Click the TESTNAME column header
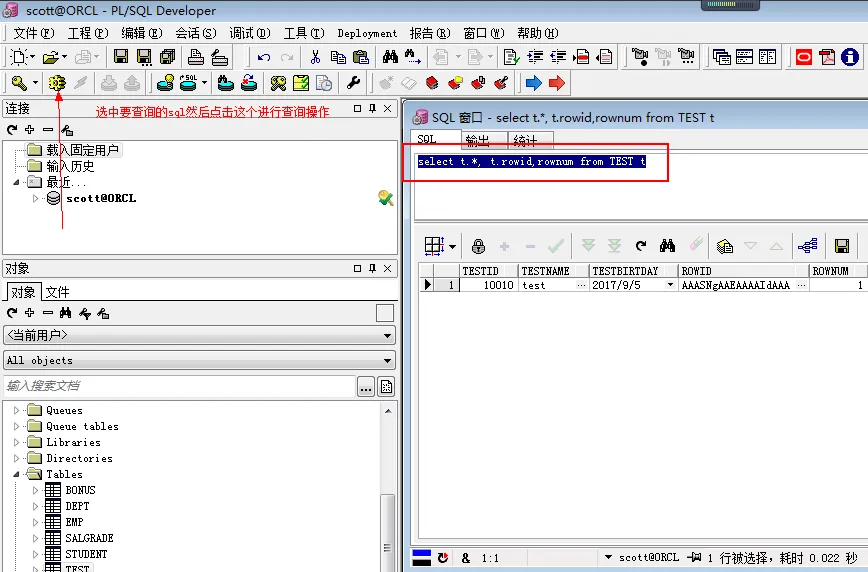The width and height of the screenshot is (868, 572). coord(545,271)
